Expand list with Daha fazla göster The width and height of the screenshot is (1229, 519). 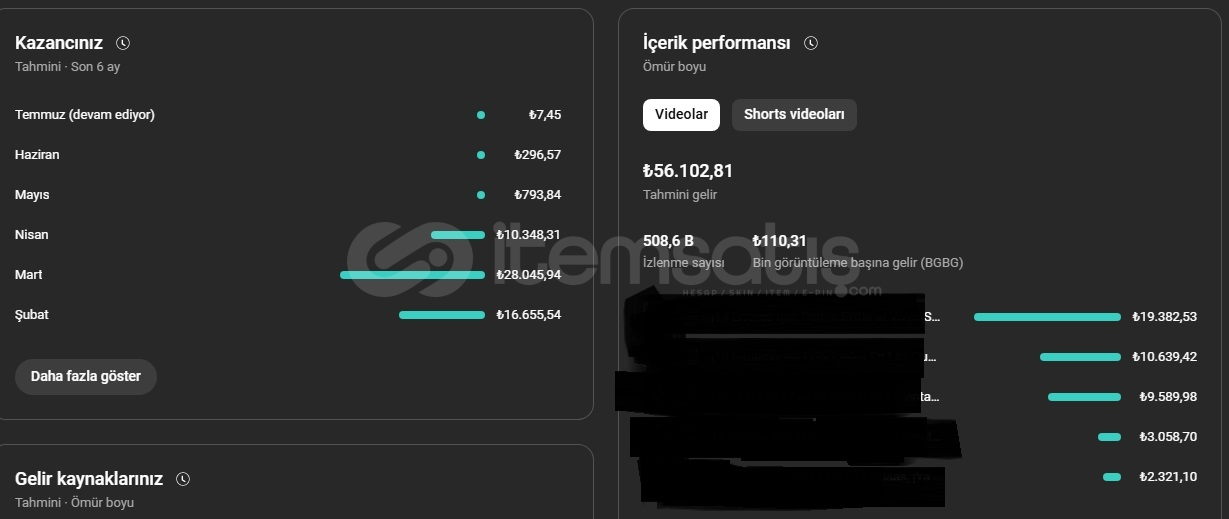click(86, 376)
